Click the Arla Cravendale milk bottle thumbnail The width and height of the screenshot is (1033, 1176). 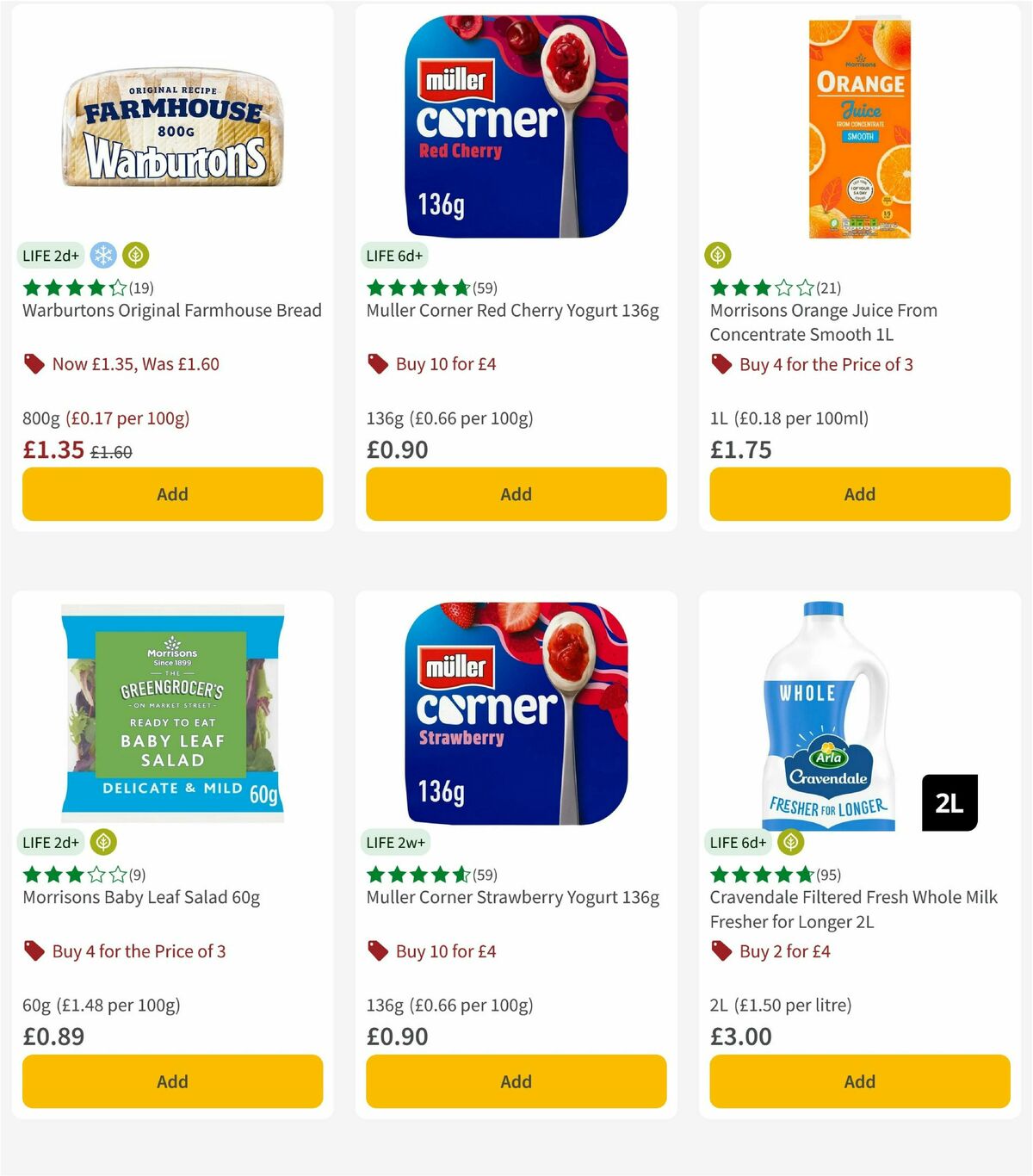(x=826, y=715)
